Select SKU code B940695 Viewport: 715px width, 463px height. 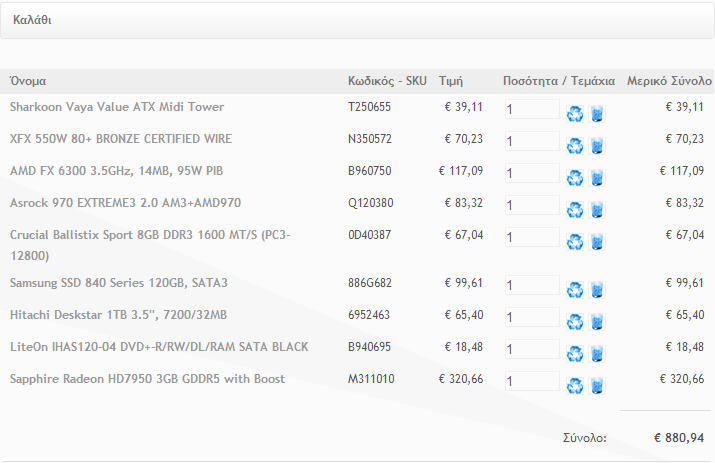point(369,347)
